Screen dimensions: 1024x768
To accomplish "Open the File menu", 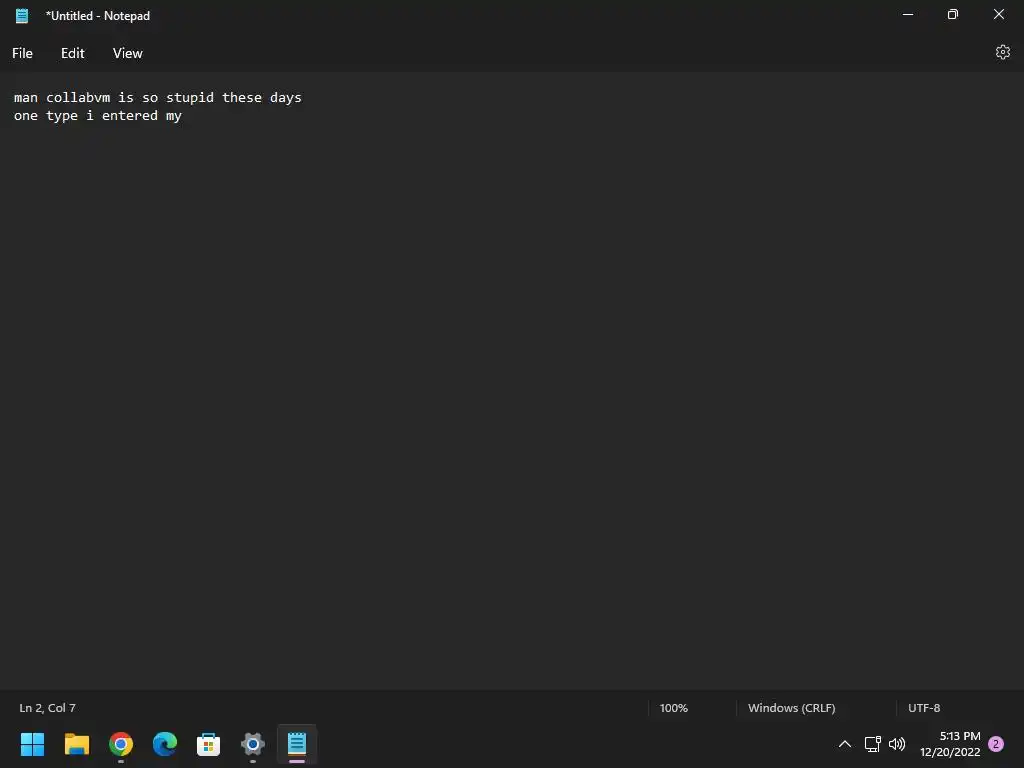I will click(x=22, y=54).
